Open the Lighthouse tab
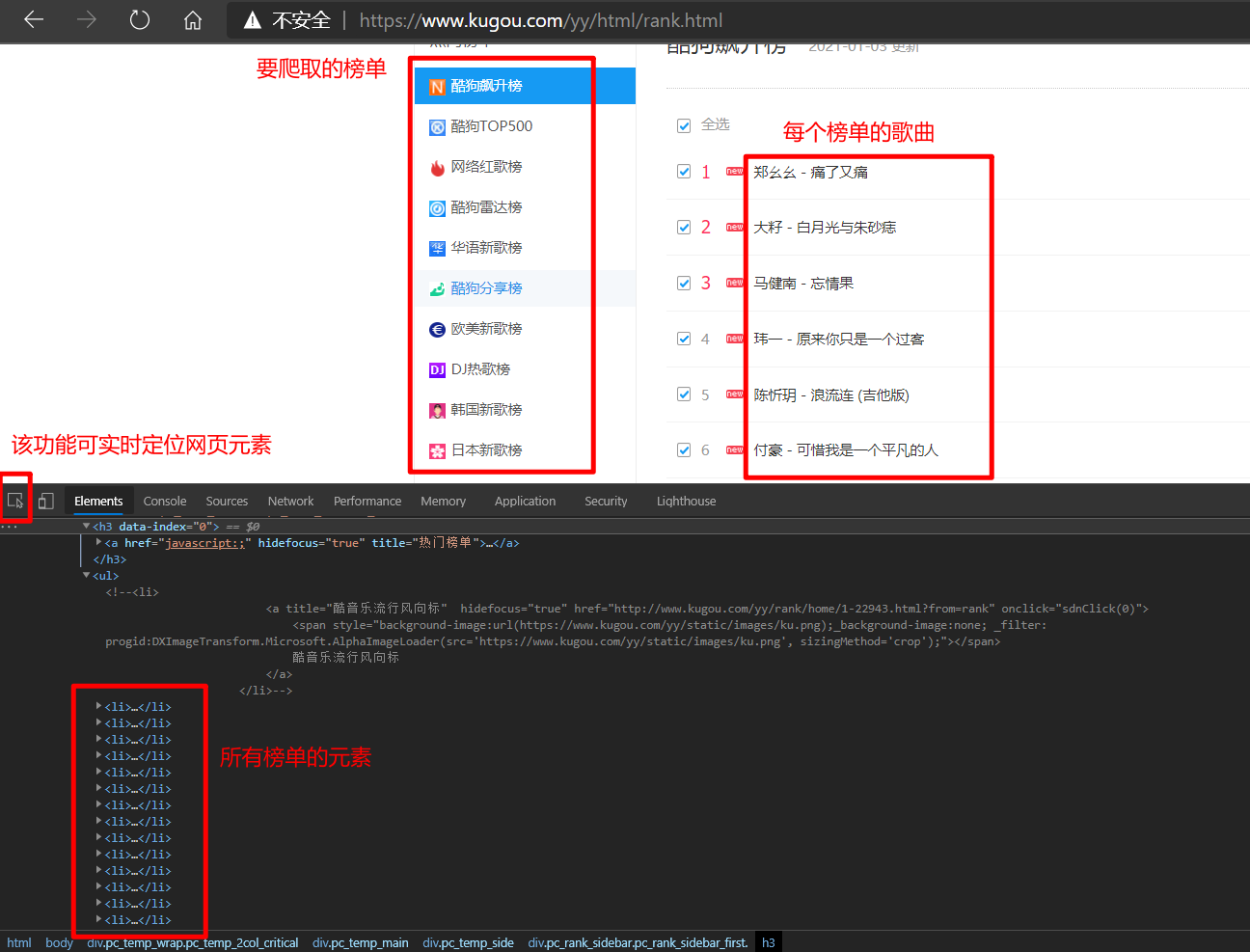The width and height of the screenshot is (1250, 952). point(686,502)
